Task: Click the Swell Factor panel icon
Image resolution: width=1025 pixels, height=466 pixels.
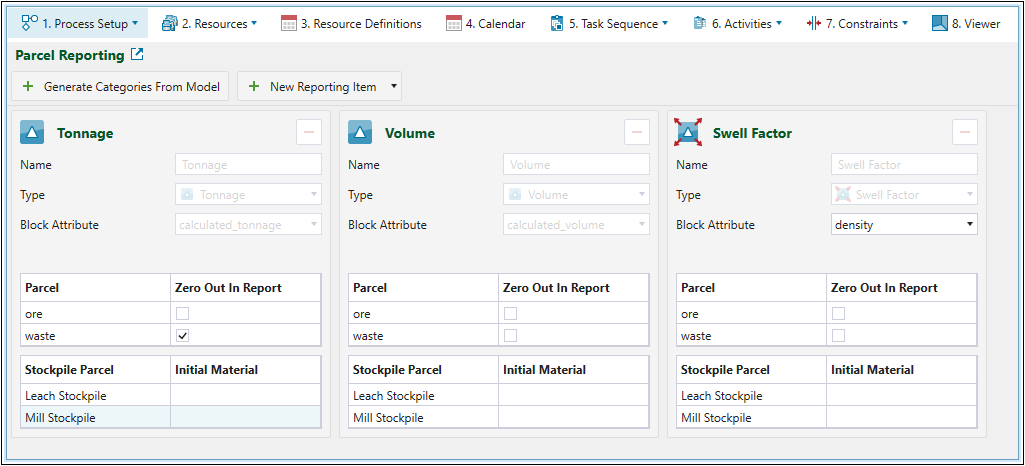Action: [688, 132]
